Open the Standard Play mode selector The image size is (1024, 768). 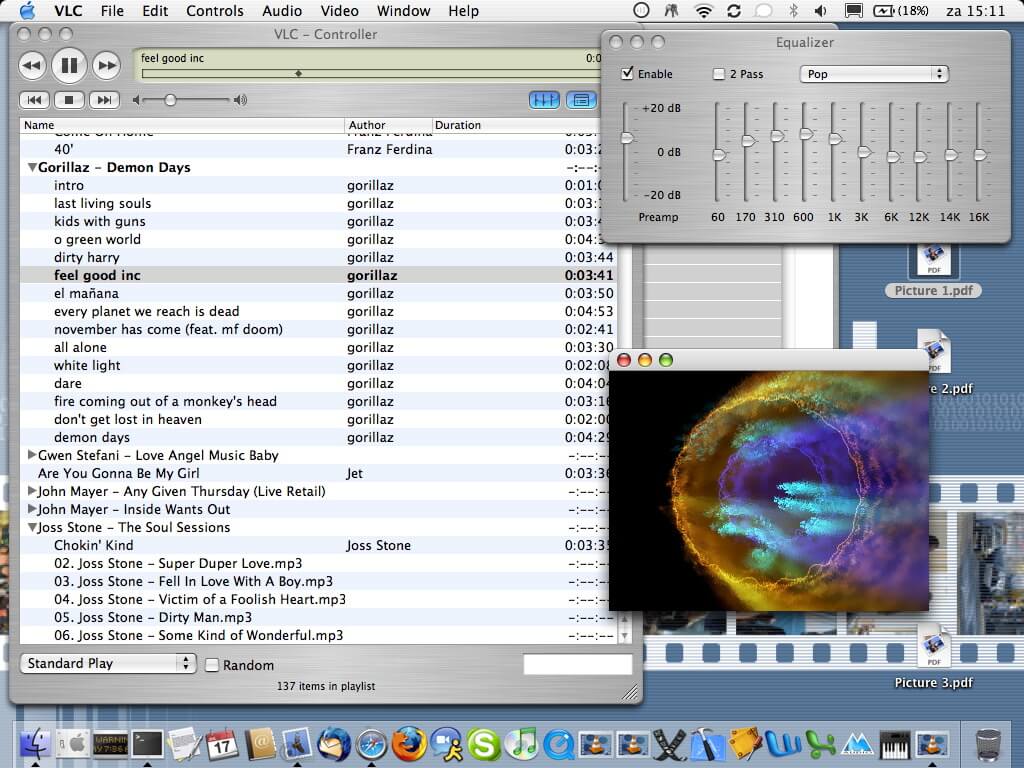pyautogui.click(x=107, y=663)
